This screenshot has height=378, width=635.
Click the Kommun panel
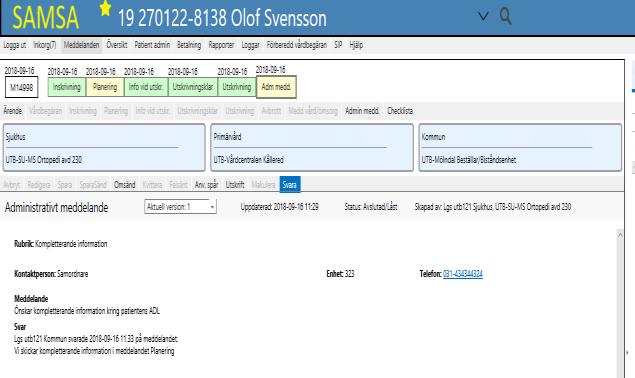click(520, 147)
